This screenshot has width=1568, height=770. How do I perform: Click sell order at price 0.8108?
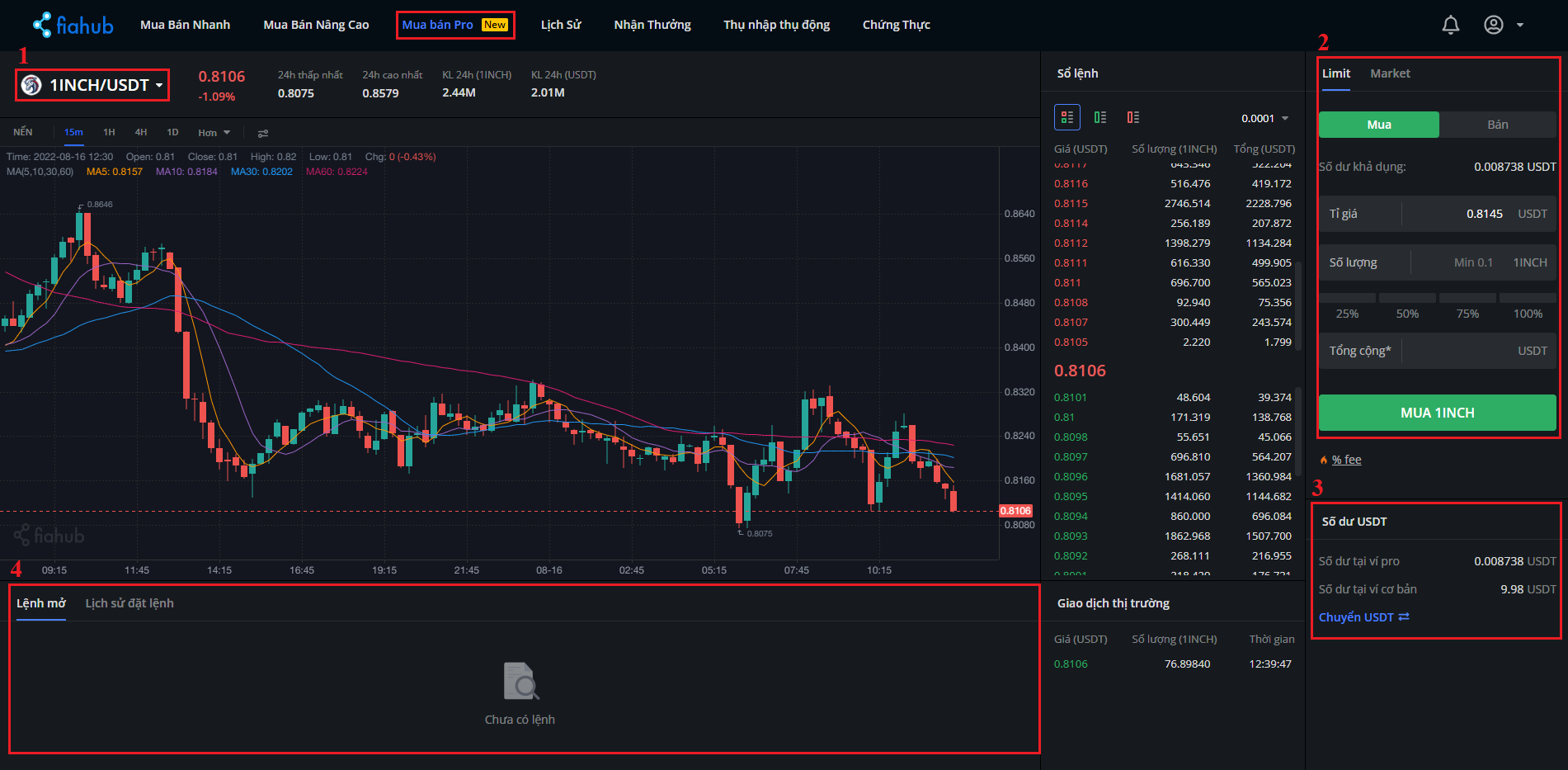click(1173, 303)
